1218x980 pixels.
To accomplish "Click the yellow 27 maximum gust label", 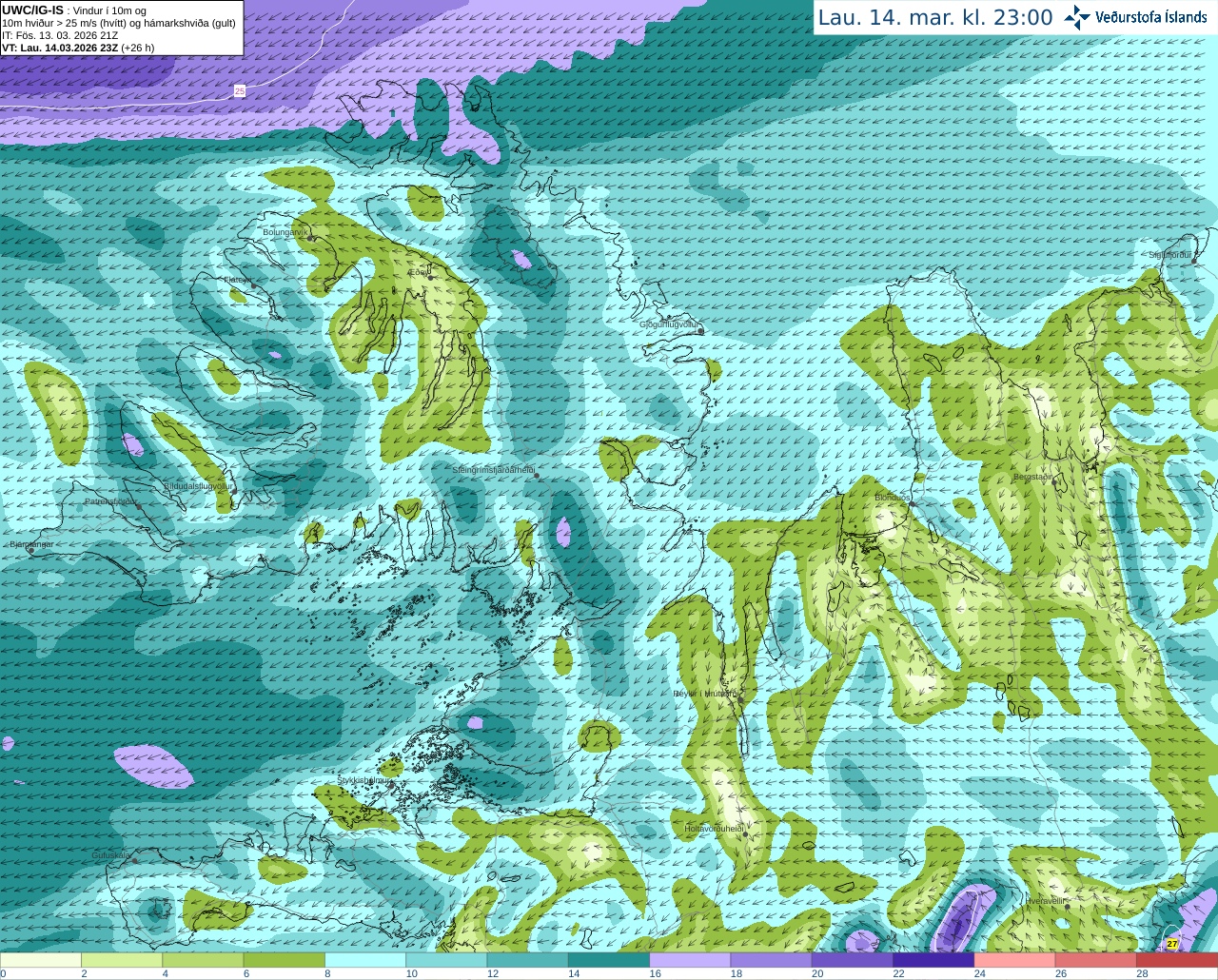I will [1172, 944].
